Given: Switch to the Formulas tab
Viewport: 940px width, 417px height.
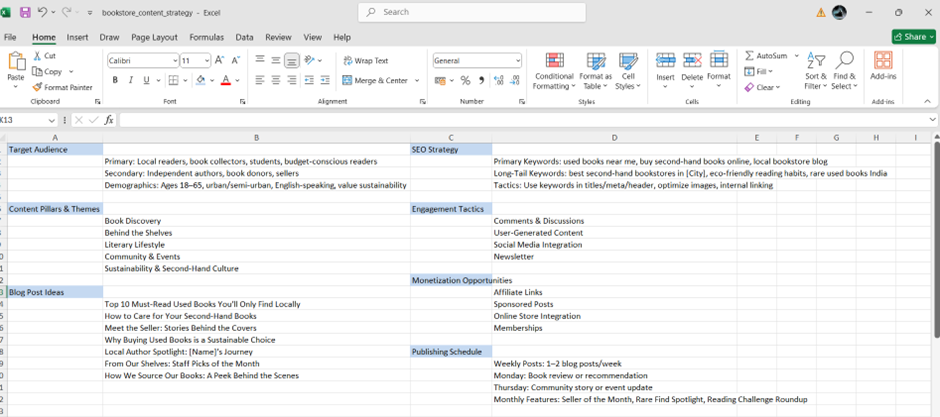Looking at the screenshot, I should tap(207, 37).
